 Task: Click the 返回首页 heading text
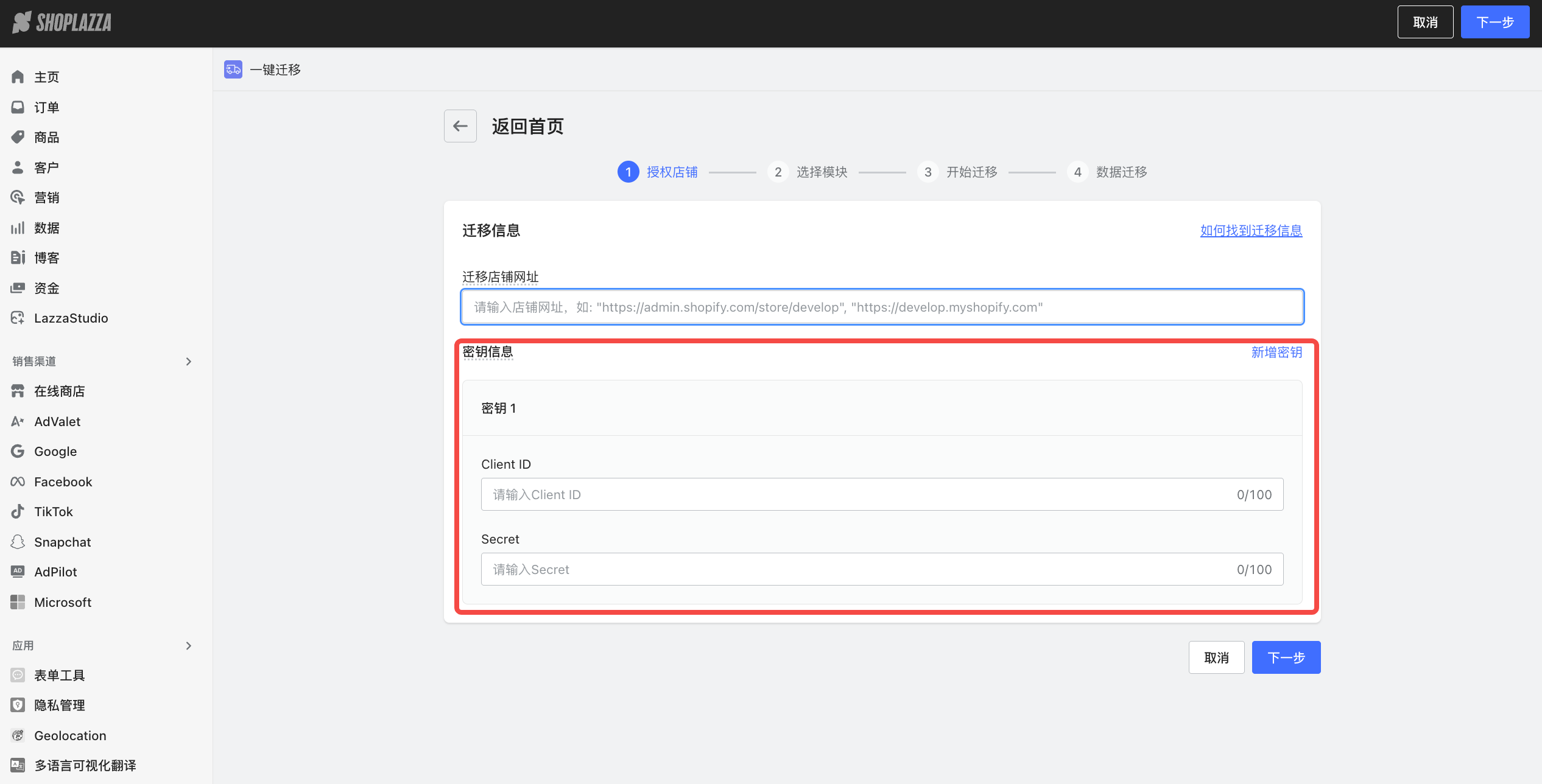point(528,126)
